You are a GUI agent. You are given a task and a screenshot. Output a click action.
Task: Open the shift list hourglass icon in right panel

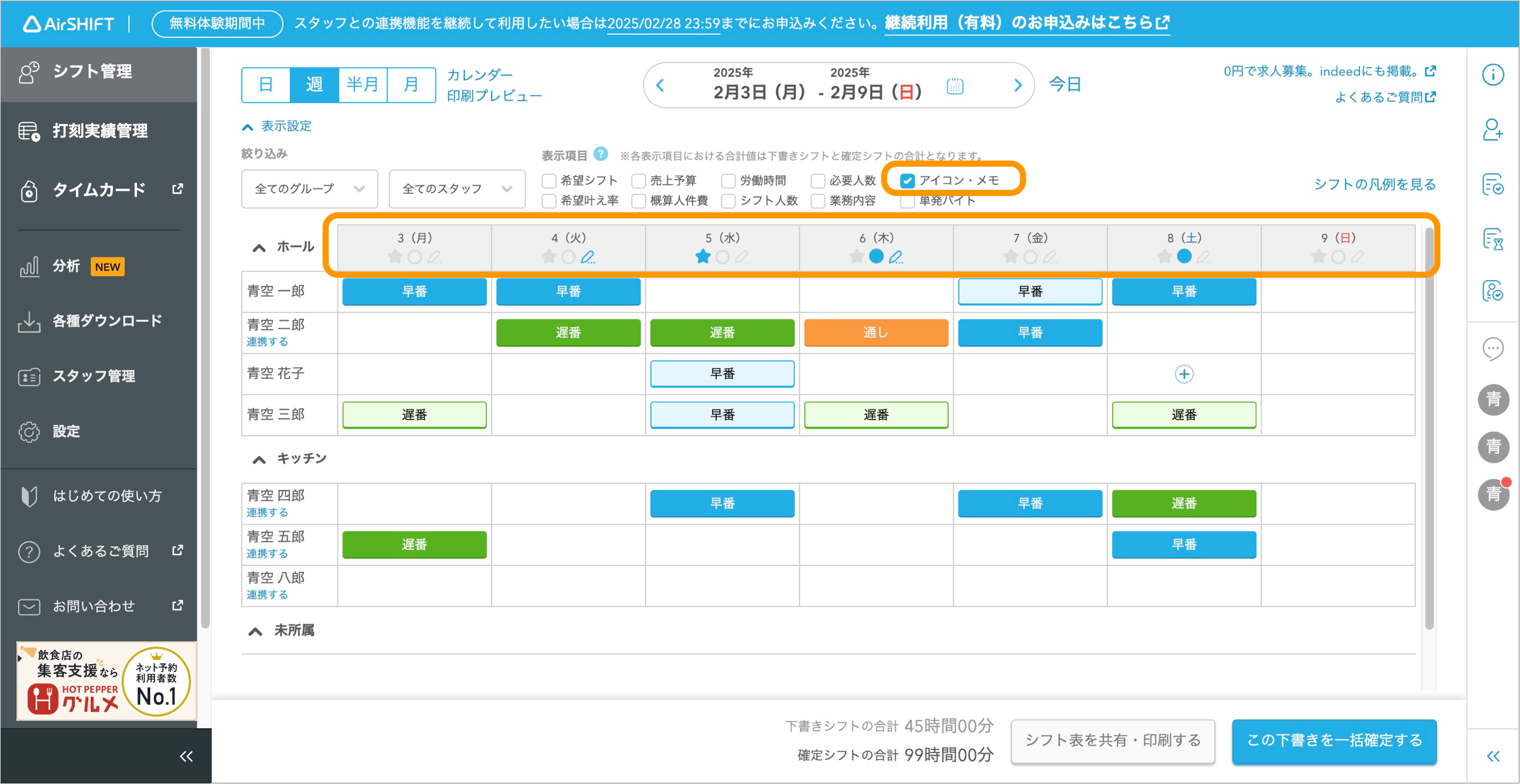pos(1493,239)
